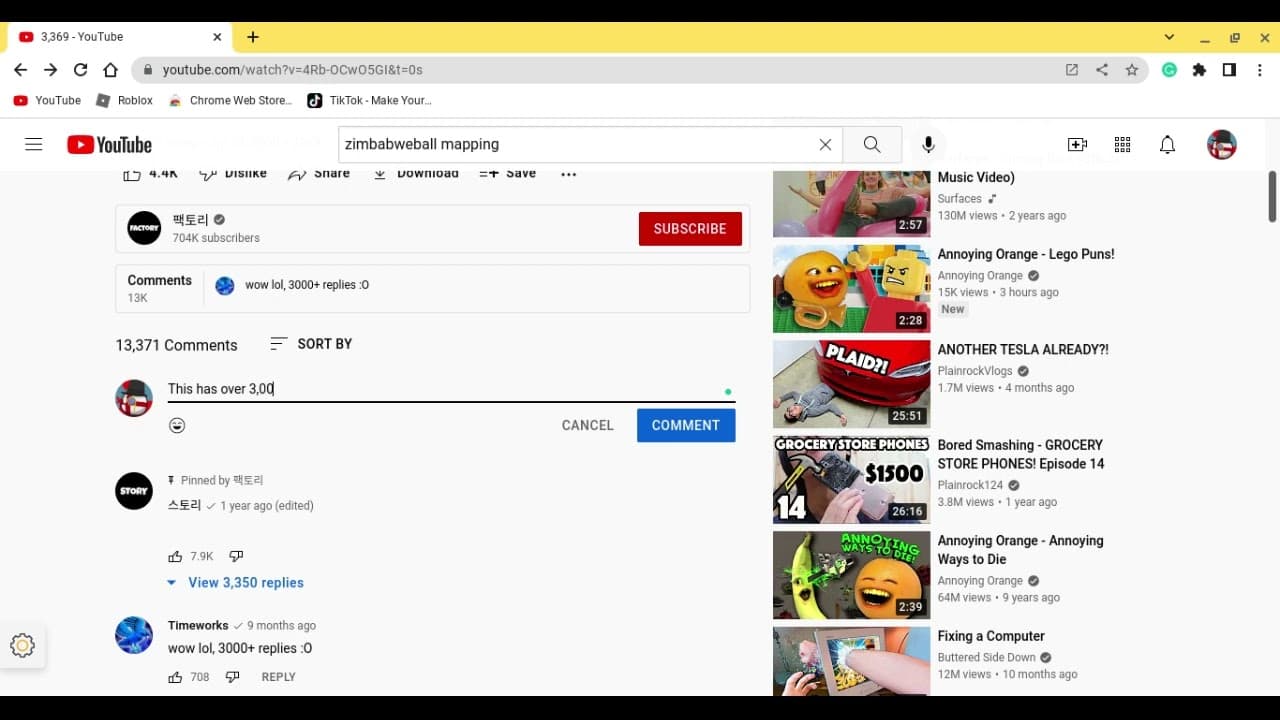This screenshot has width=1280, height=720.
Task: Expand View 3,350 replies
Action: tap(235, 583)
